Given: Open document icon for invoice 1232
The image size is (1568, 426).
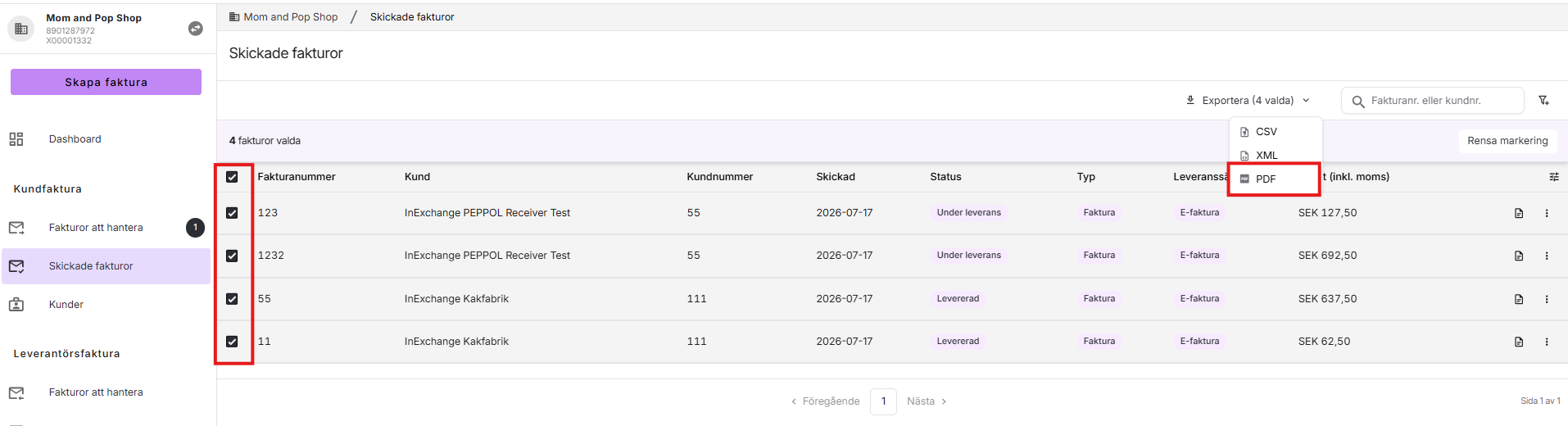Looking at the screenshot, I should click(x=1519, y=256).
